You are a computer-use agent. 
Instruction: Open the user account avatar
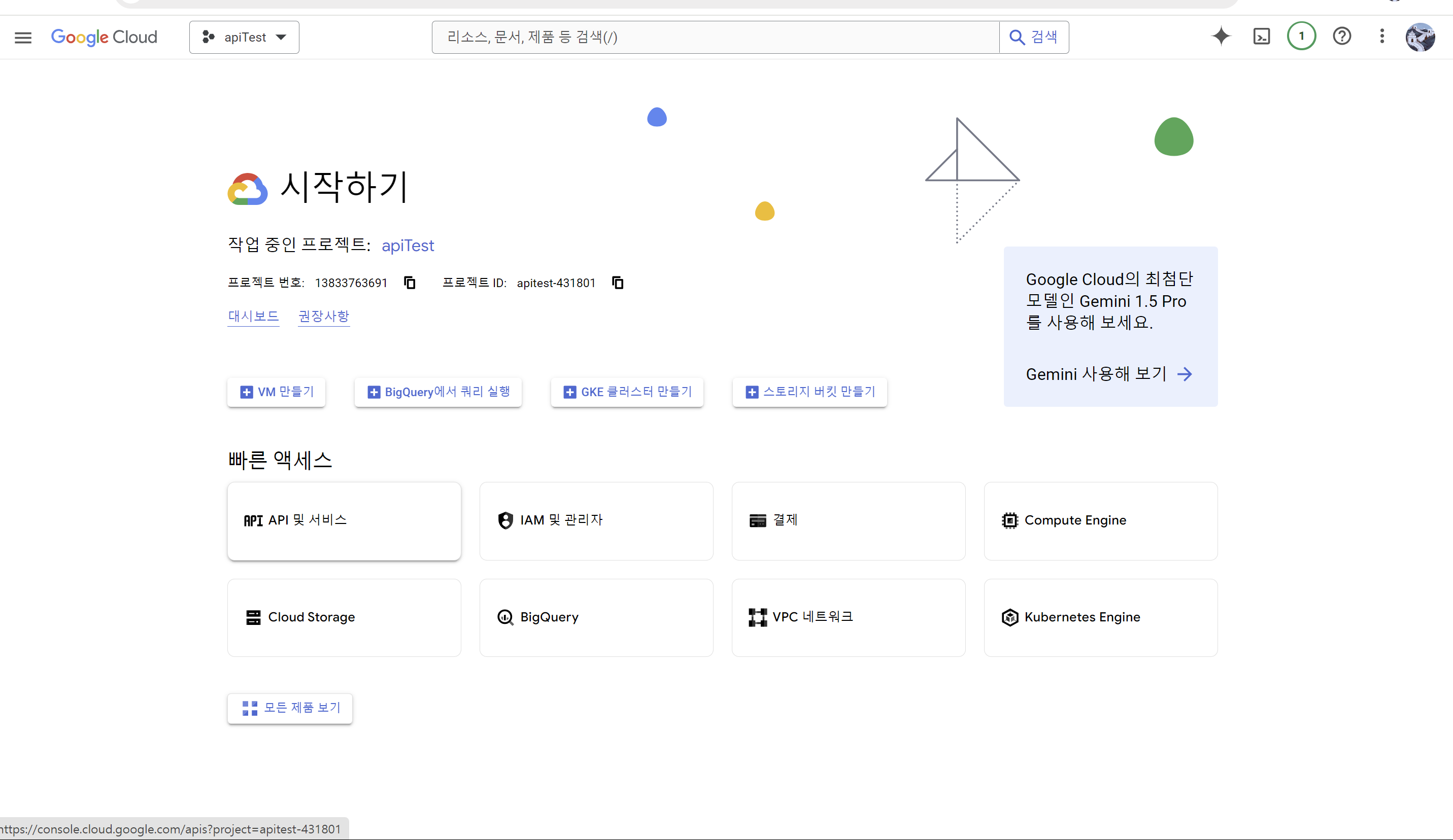coord(1420,38)
